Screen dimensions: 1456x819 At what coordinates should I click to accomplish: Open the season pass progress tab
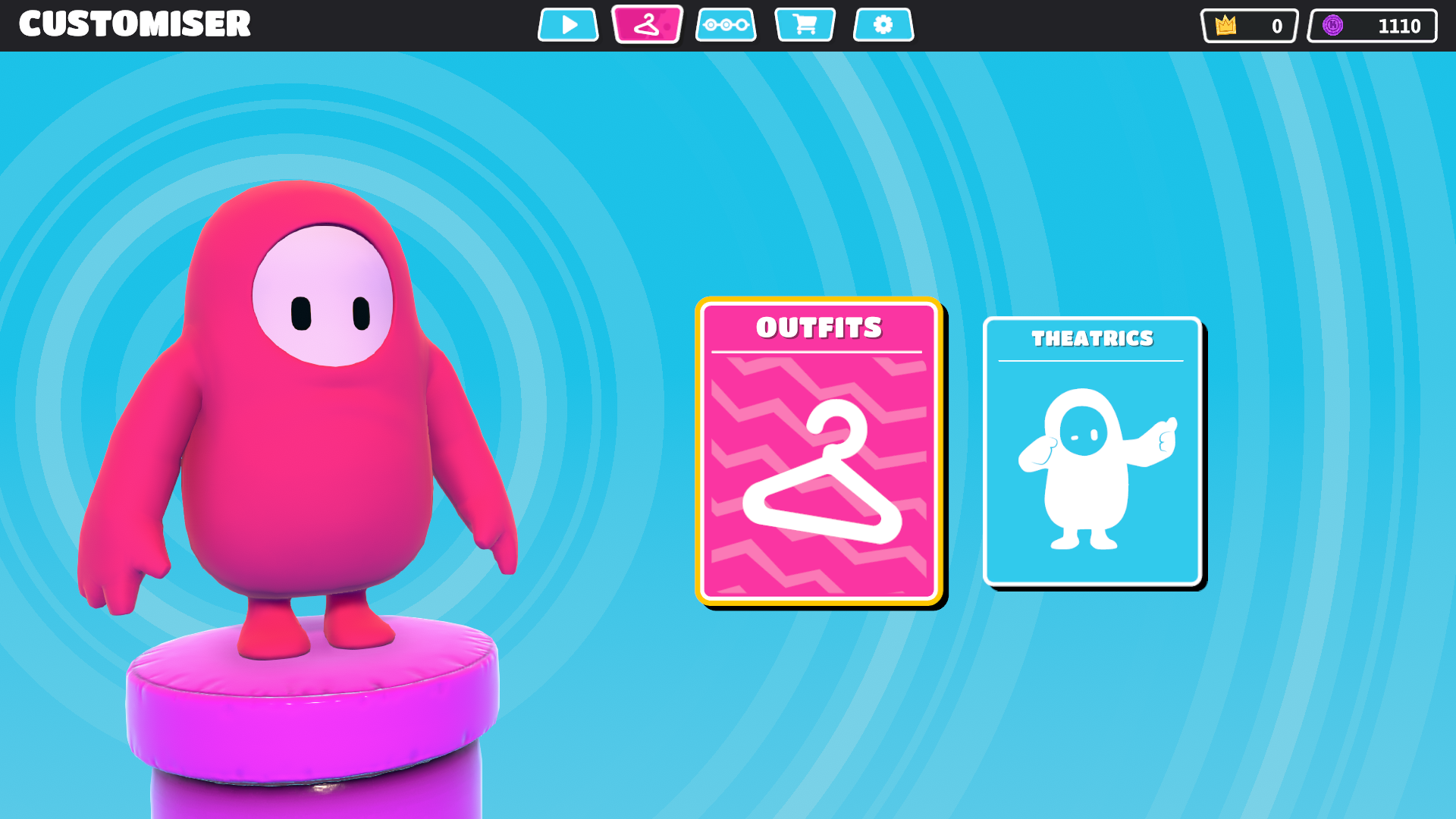point(726,25)
